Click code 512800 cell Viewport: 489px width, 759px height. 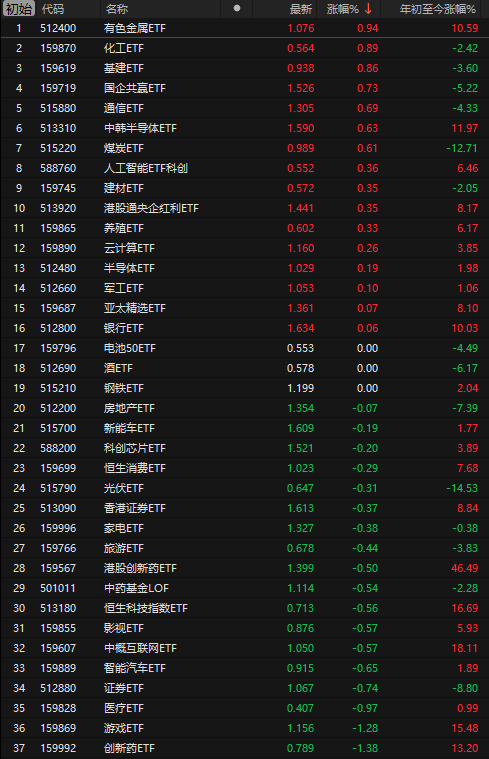point(58,328)
